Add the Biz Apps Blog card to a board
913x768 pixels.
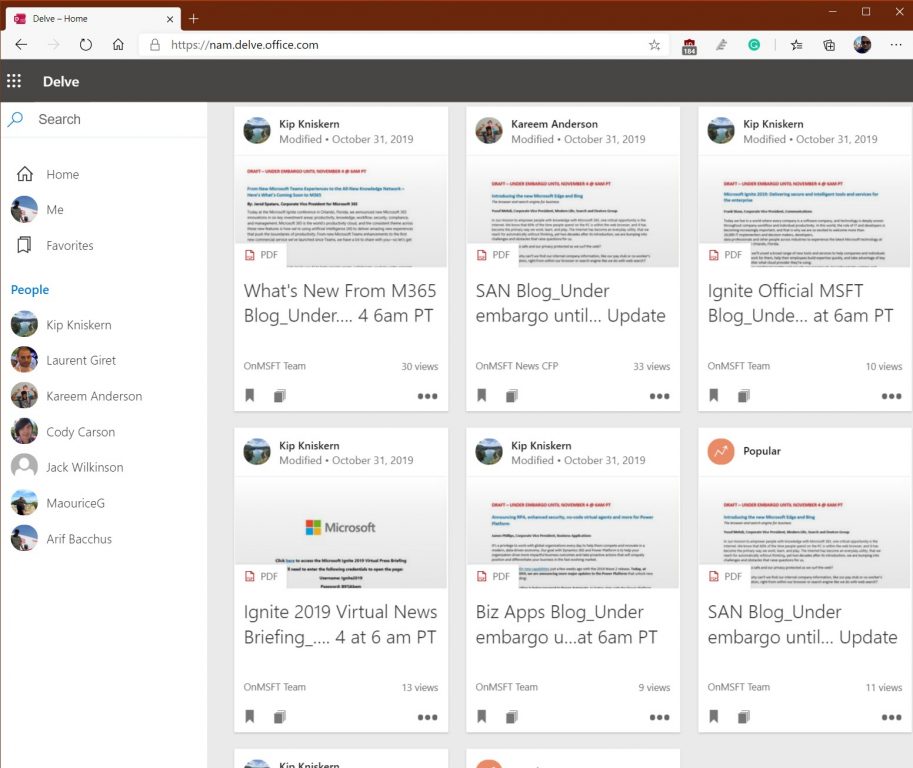tap(512, 717)
